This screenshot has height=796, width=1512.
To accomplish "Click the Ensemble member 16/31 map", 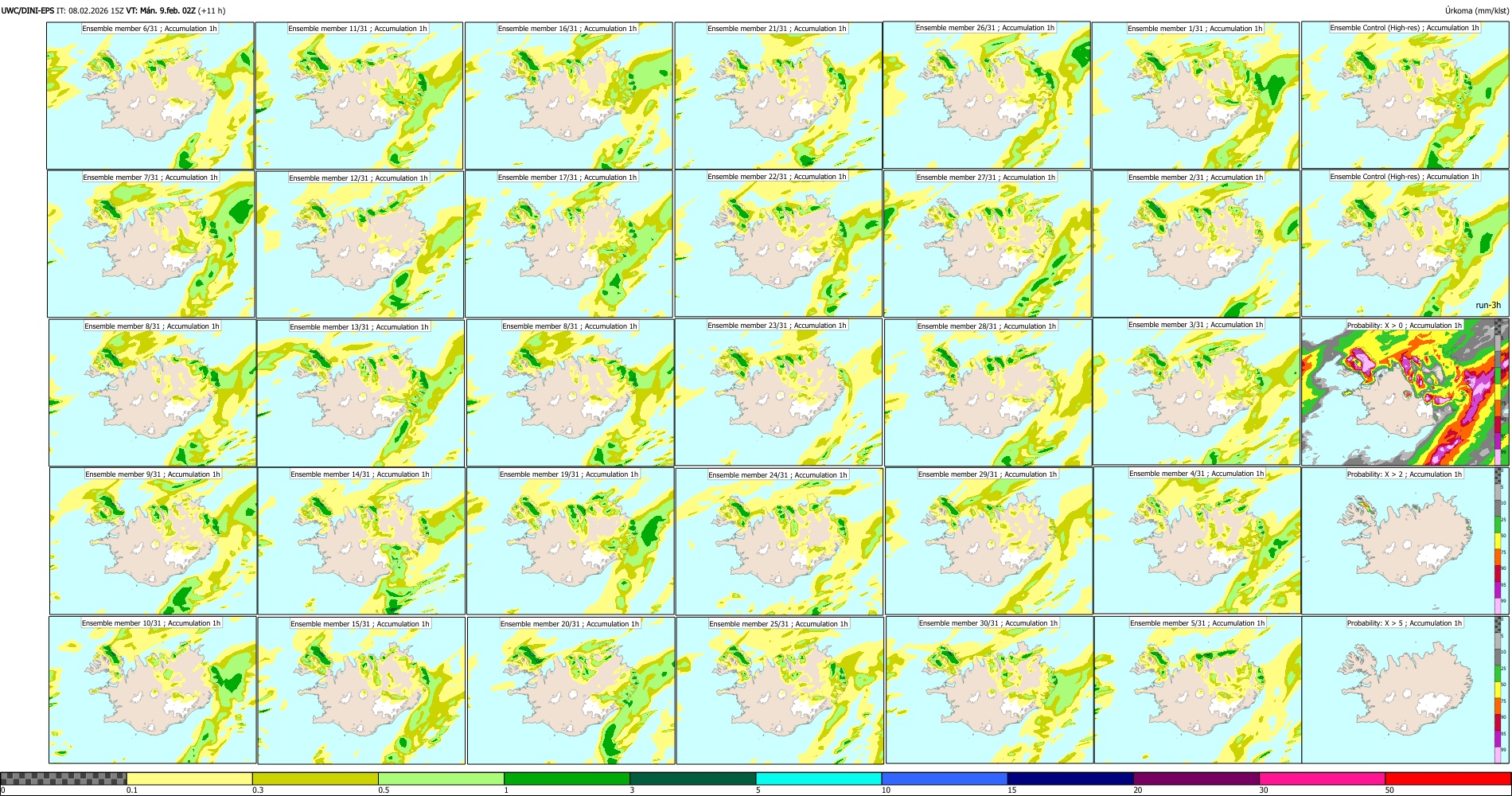I will pos(568,96).
